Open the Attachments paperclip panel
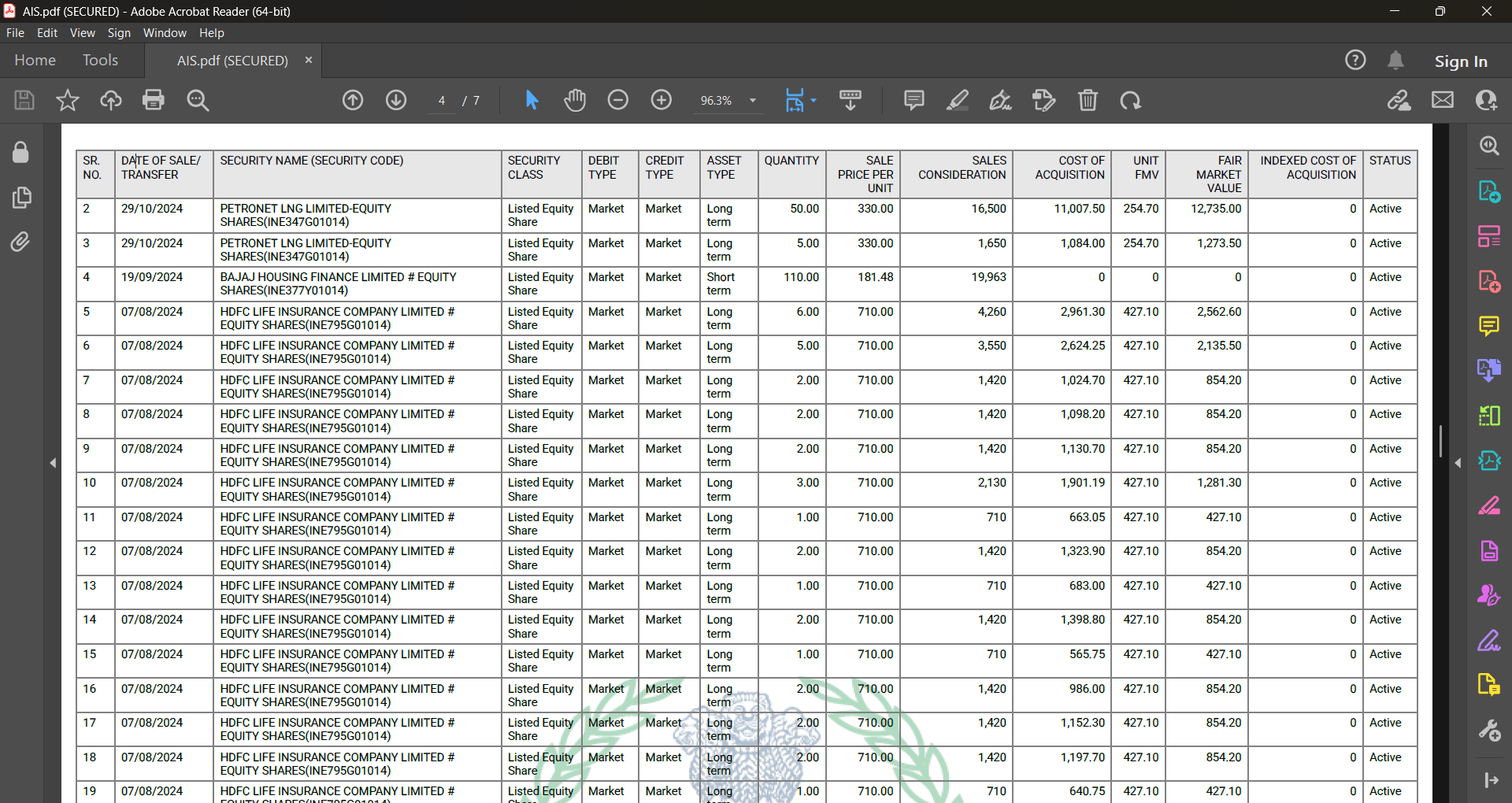The height and width of the screenshot is (803, 1512). click(21, 242)
